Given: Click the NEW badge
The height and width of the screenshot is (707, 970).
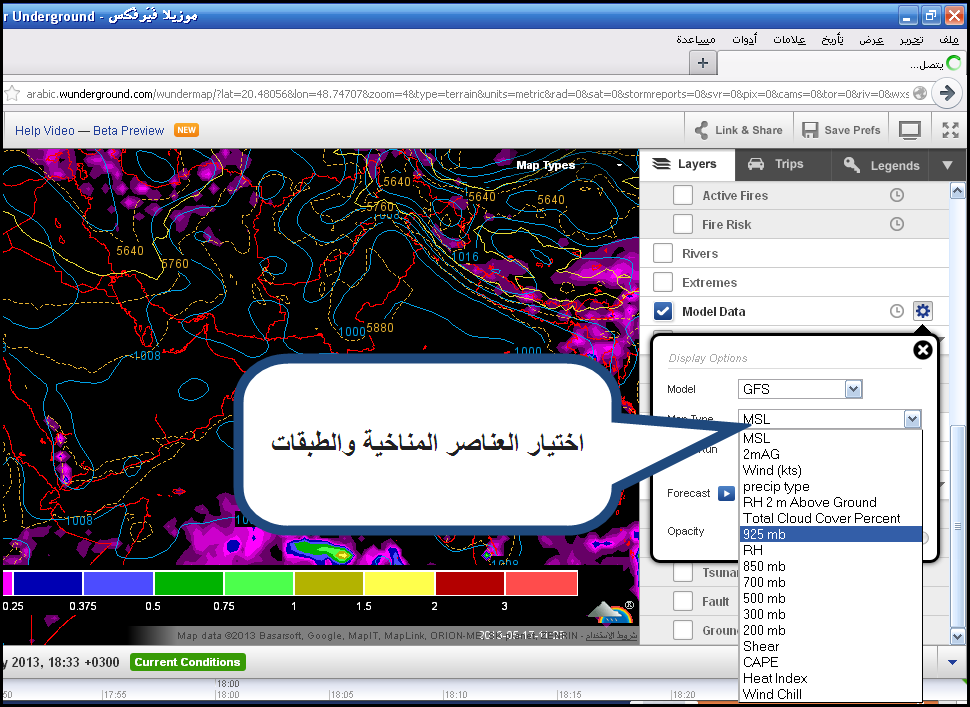Looking at the screenshot, I should [x=186, y=130].
